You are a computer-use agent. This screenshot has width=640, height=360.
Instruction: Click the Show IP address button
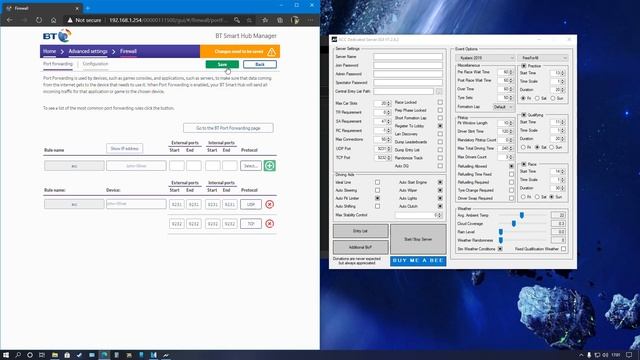[124, 149]
